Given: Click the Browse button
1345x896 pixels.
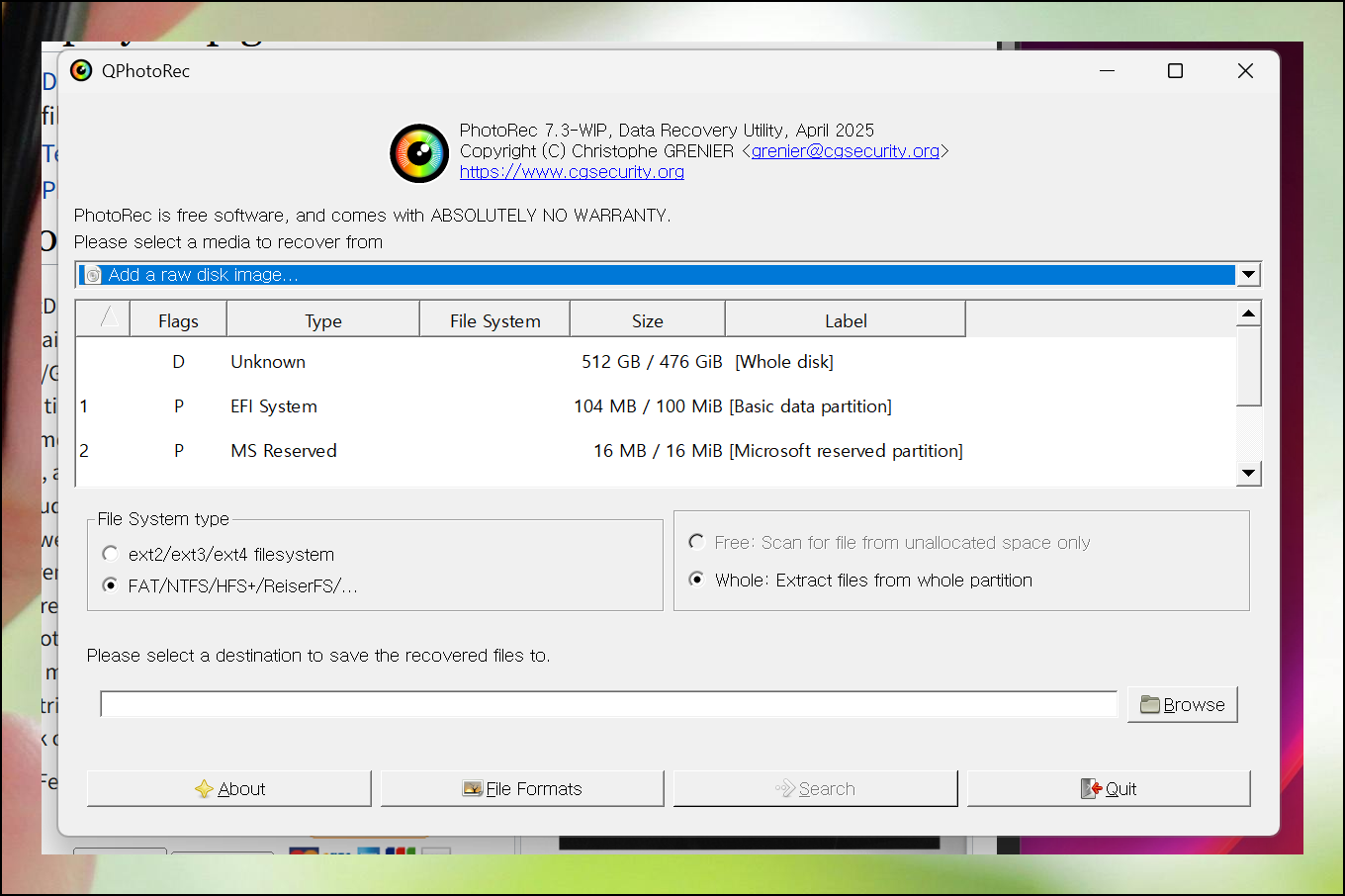Looking at the screenshot, I should [1183, 704].
